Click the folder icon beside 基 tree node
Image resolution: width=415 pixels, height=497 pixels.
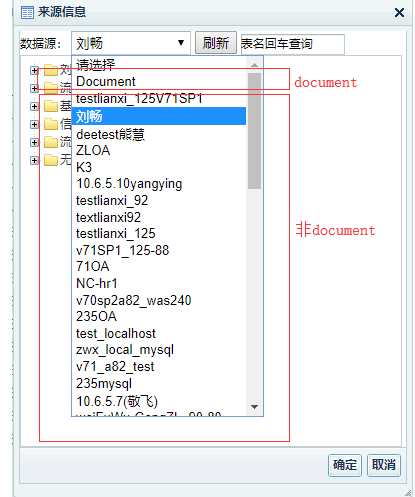coord(51,106)
